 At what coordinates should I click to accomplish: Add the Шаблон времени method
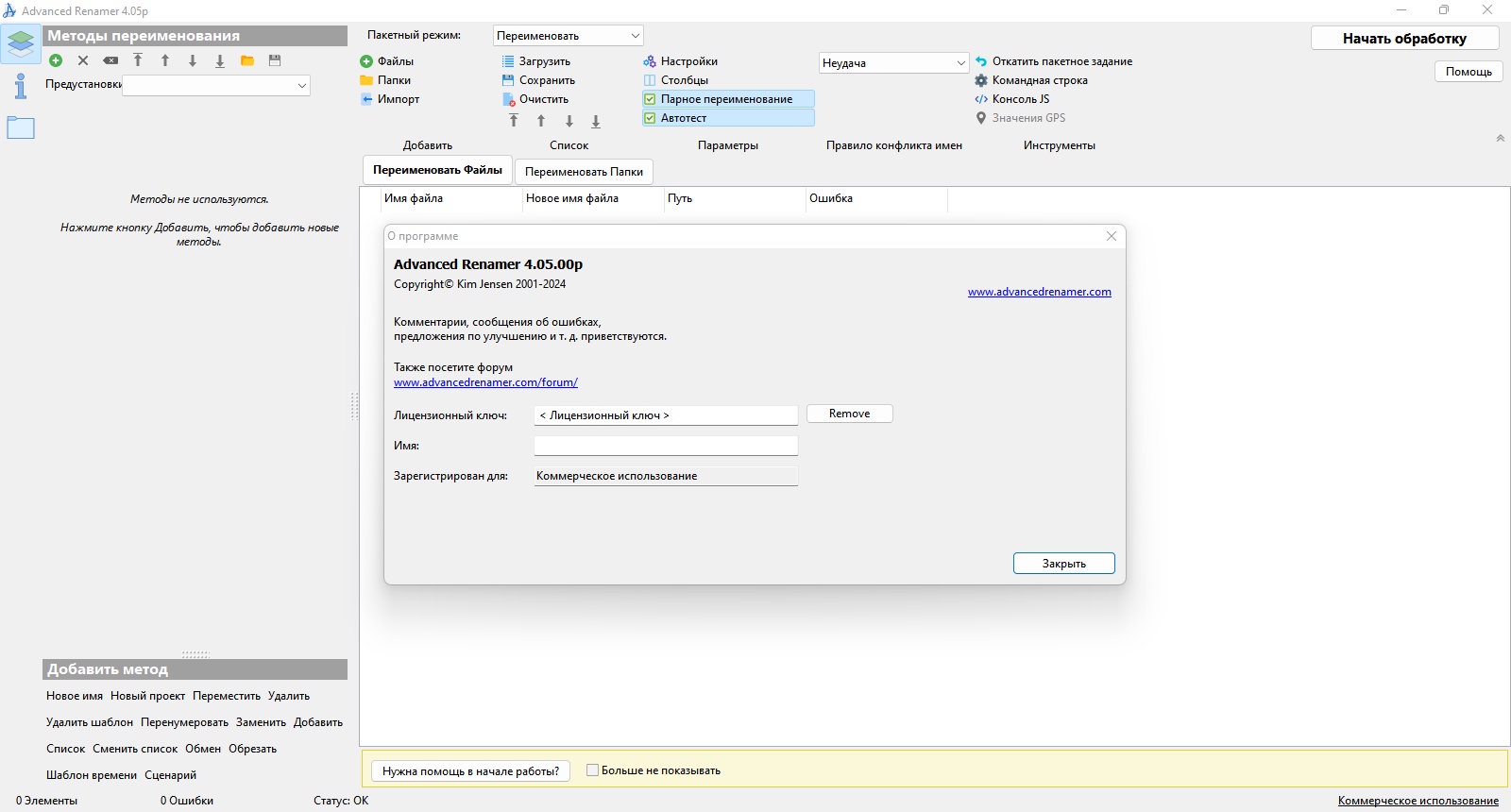tap(92, 775)
